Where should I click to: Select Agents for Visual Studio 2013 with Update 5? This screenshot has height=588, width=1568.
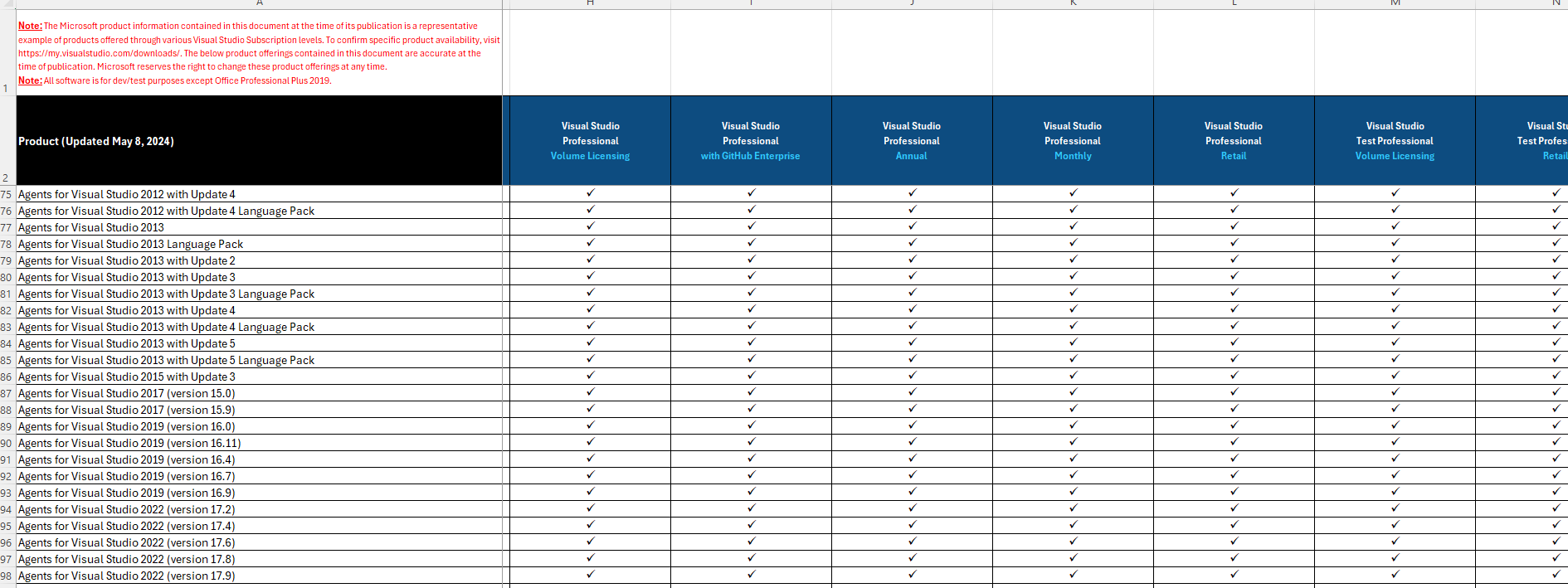259,343
